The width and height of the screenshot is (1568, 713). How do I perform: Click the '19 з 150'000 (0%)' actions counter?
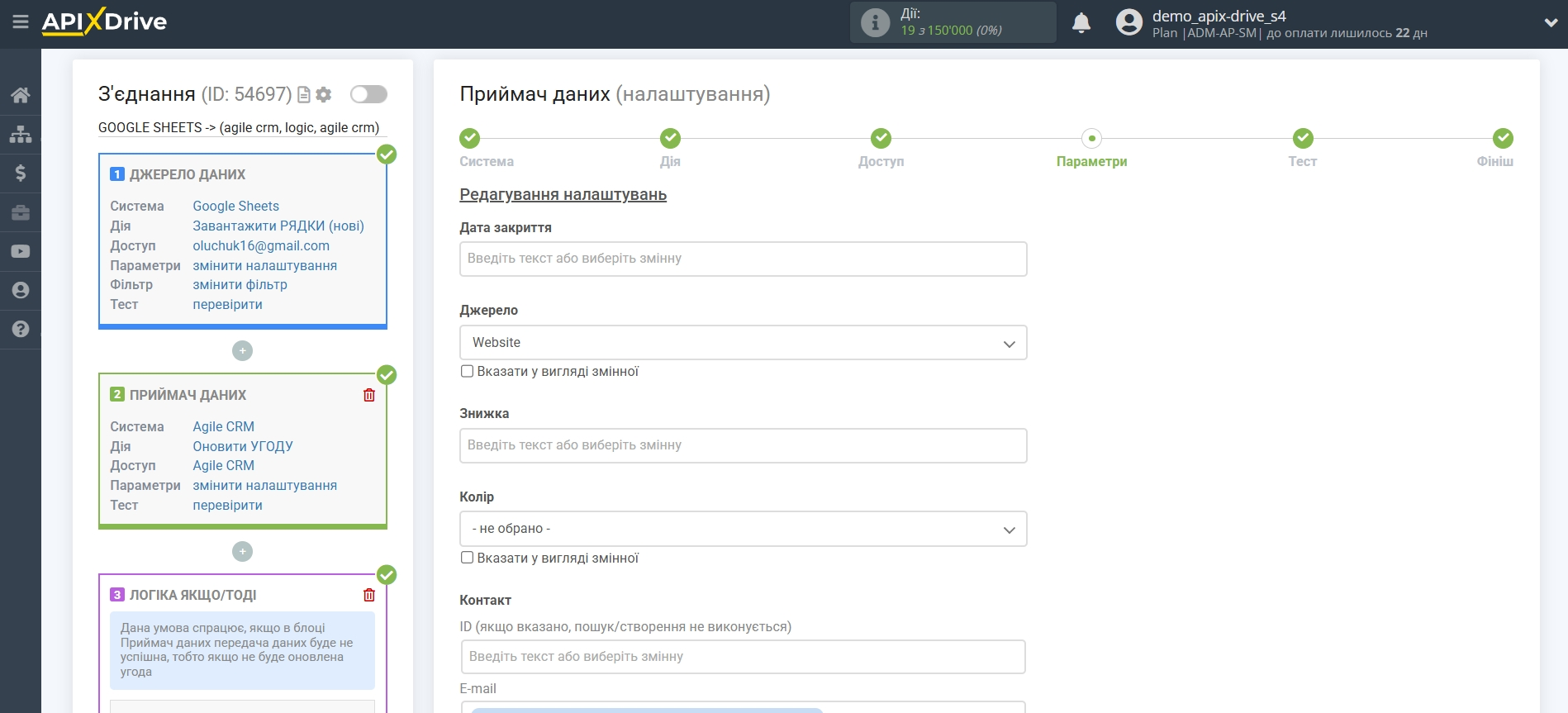pos(951,31)
